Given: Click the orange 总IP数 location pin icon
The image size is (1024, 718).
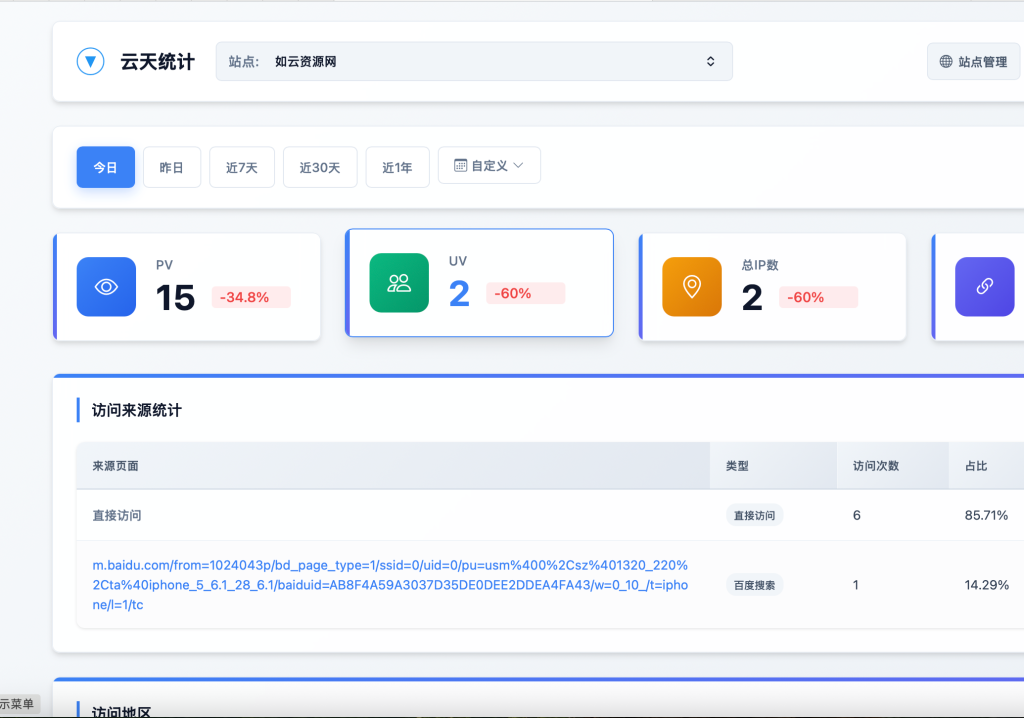Looking at the screenshot, I should tap(692, 286).
